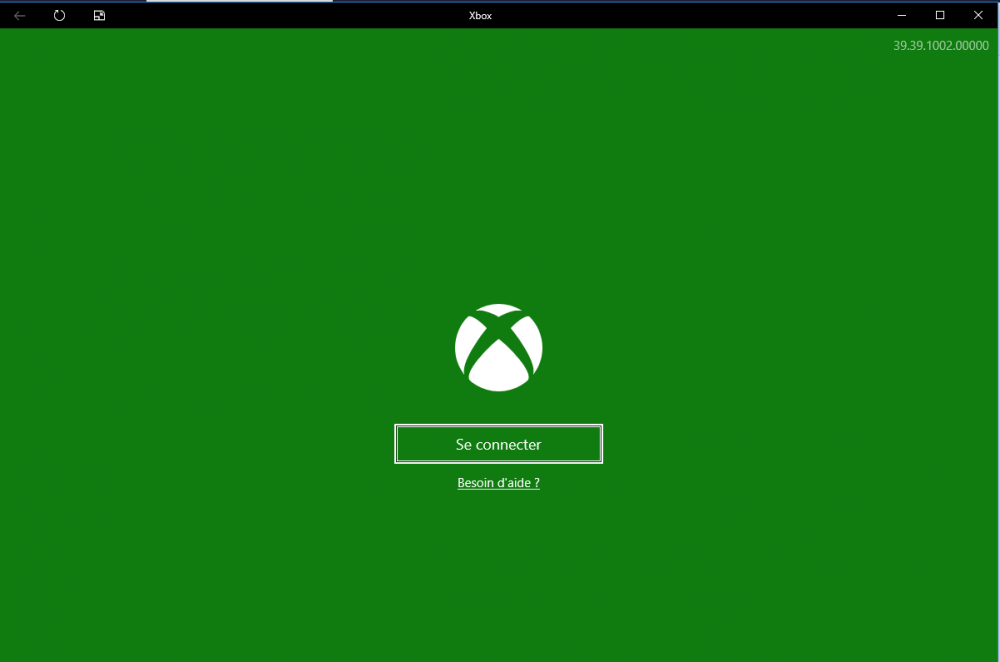The image size is (1000, 662).
Task: Close the Xbox application
Action: 978,15
